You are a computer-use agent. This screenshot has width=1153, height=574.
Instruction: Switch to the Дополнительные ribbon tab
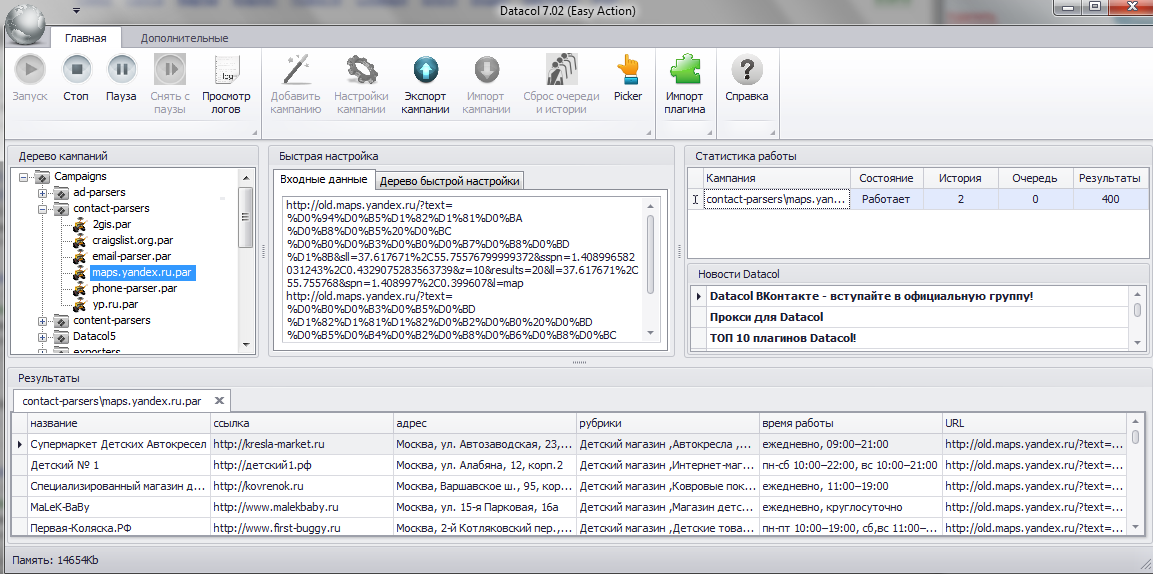tap(185, 38)
